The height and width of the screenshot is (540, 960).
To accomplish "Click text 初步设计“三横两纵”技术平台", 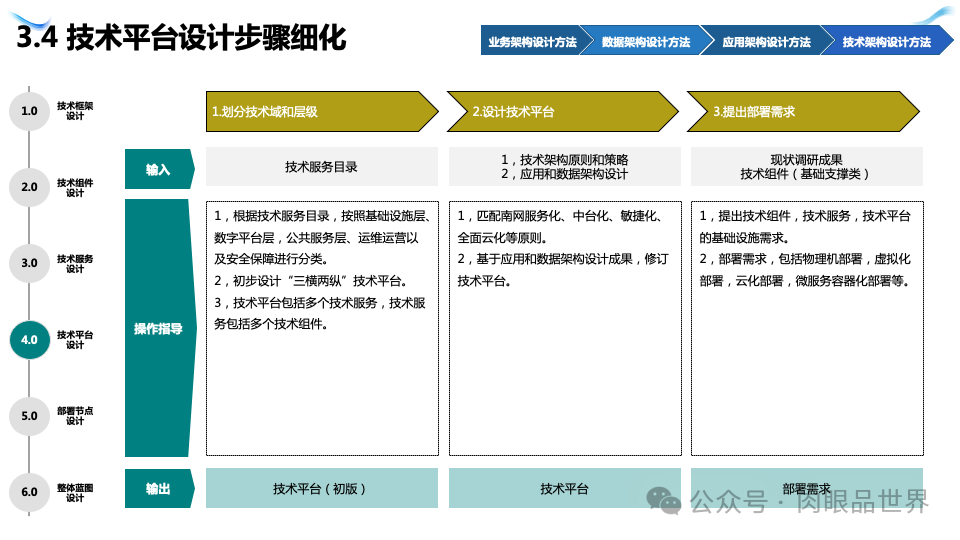I will [x=319, y=281].
